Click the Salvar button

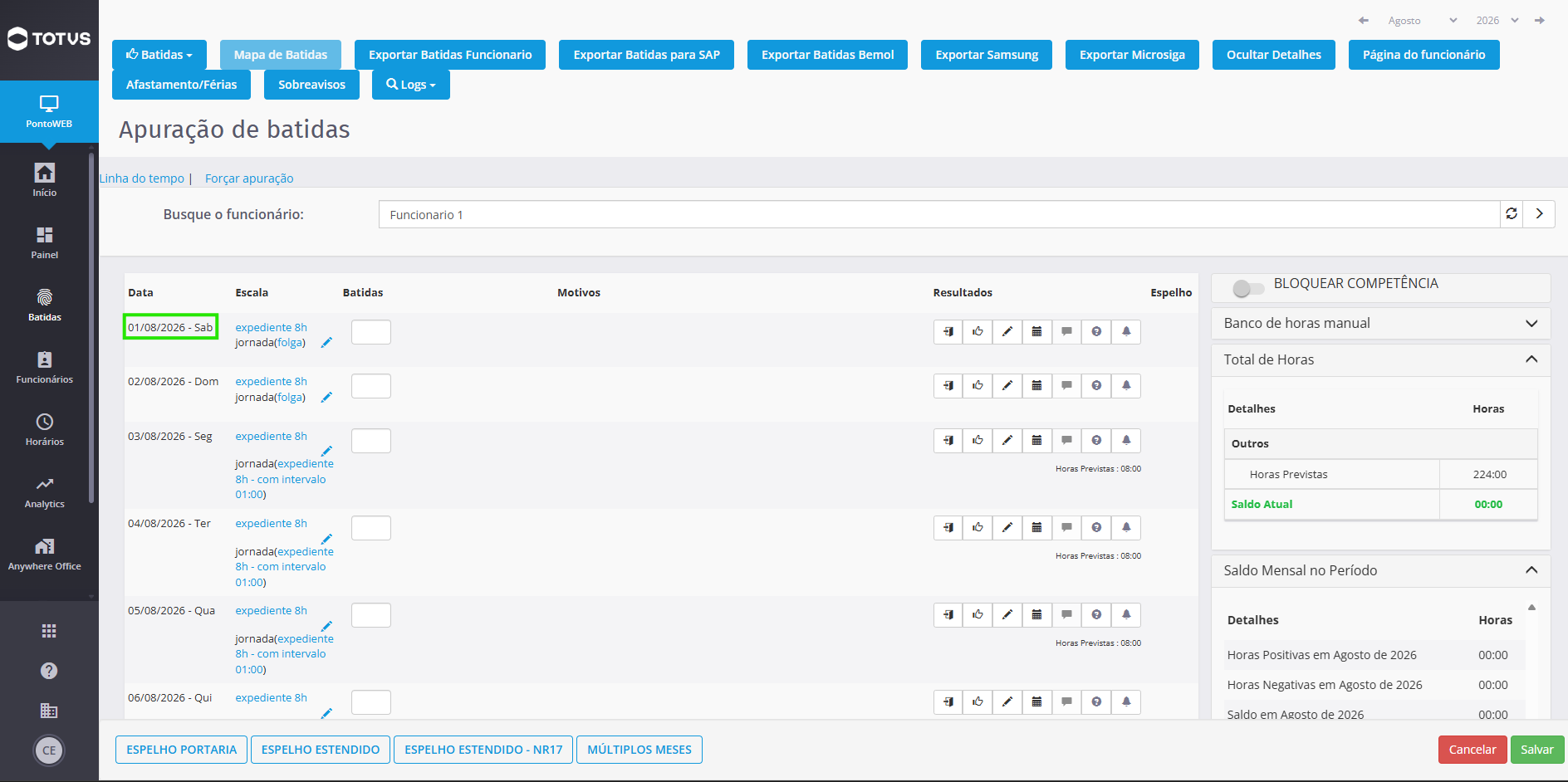tap(1537, 750)
